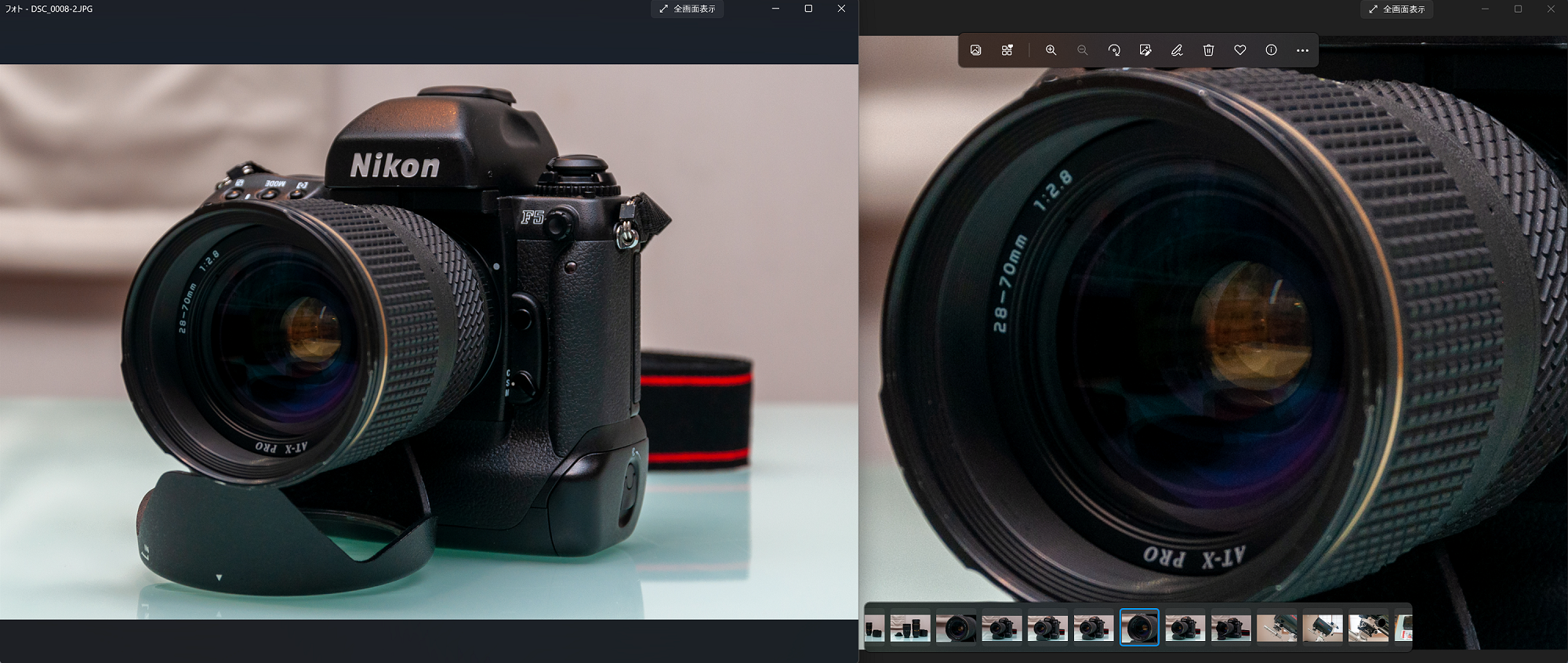Viewport: 1568px width, 663px height.
Task: Click the Nikon F5 photo in left window
Action: (429, 342)
